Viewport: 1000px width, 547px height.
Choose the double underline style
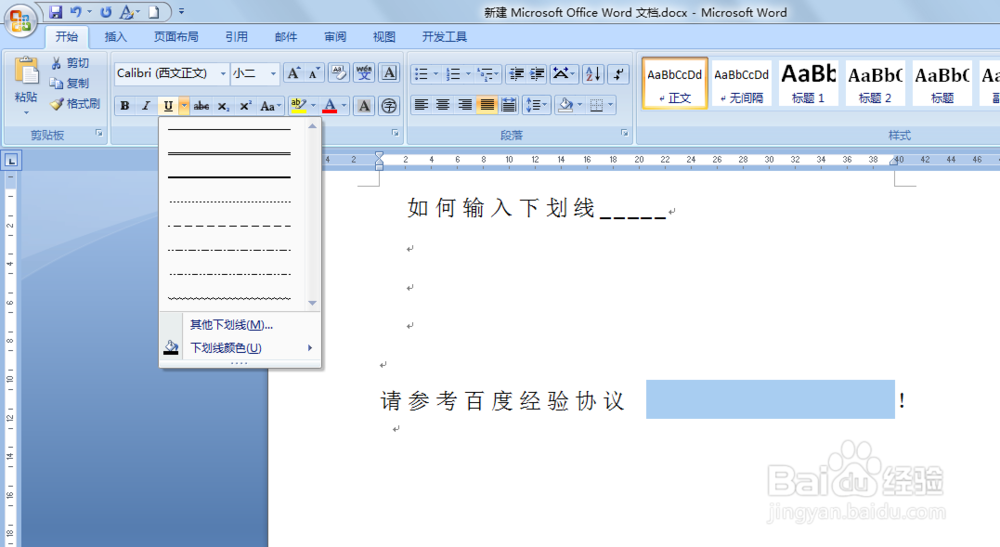tap(230, 154)
